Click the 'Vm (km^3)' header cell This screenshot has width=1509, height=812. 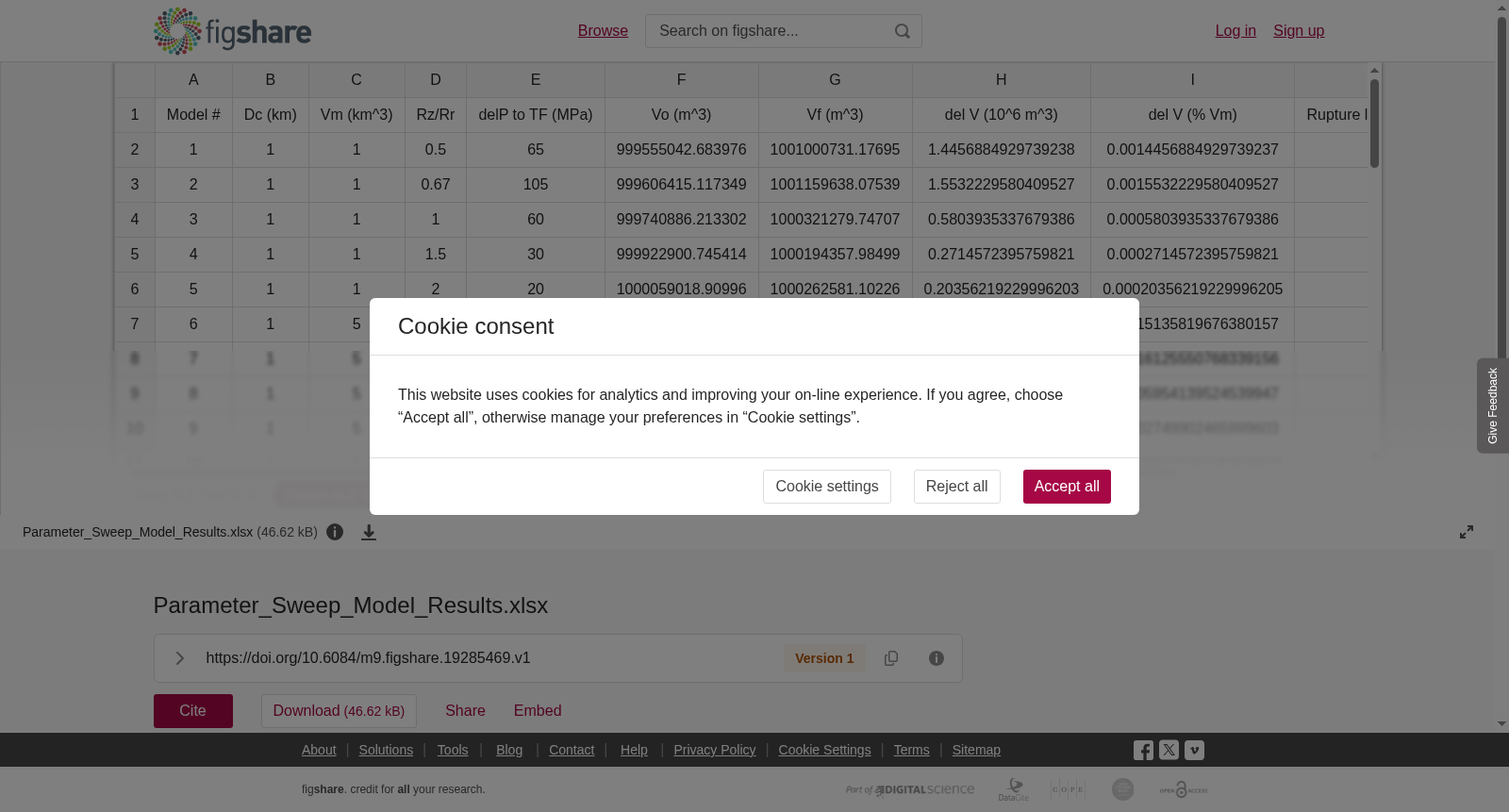357,115
